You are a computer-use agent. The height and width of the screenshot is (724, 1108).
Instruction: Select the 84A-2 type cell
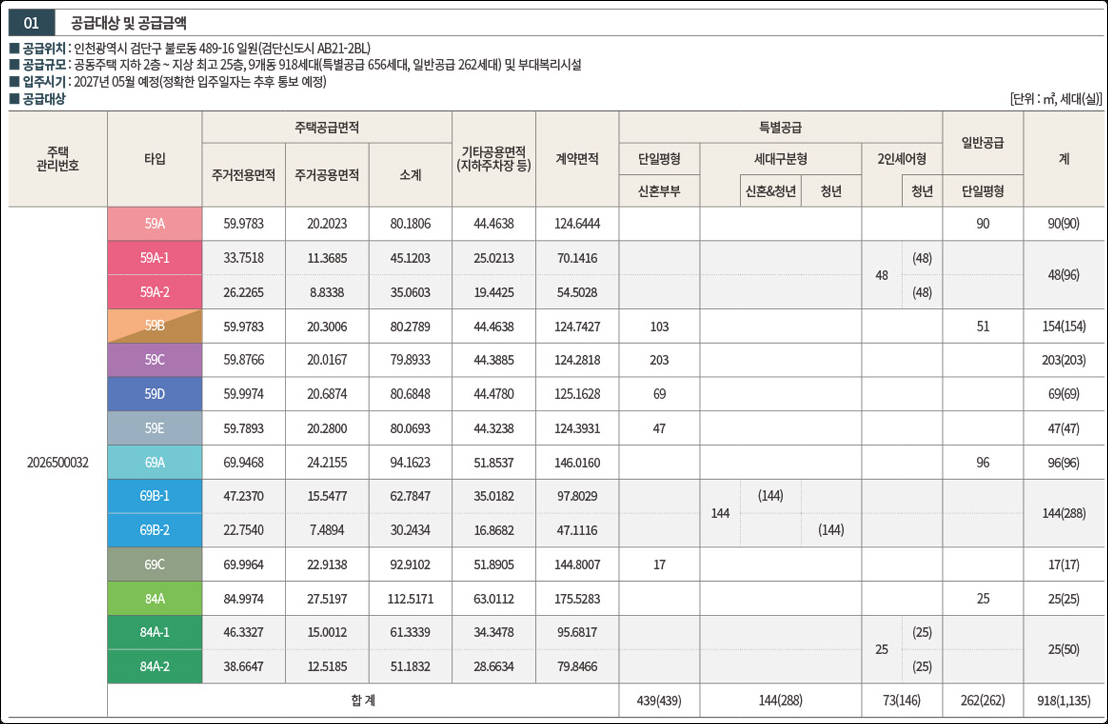pyautogui.click(x=155, y=666)
